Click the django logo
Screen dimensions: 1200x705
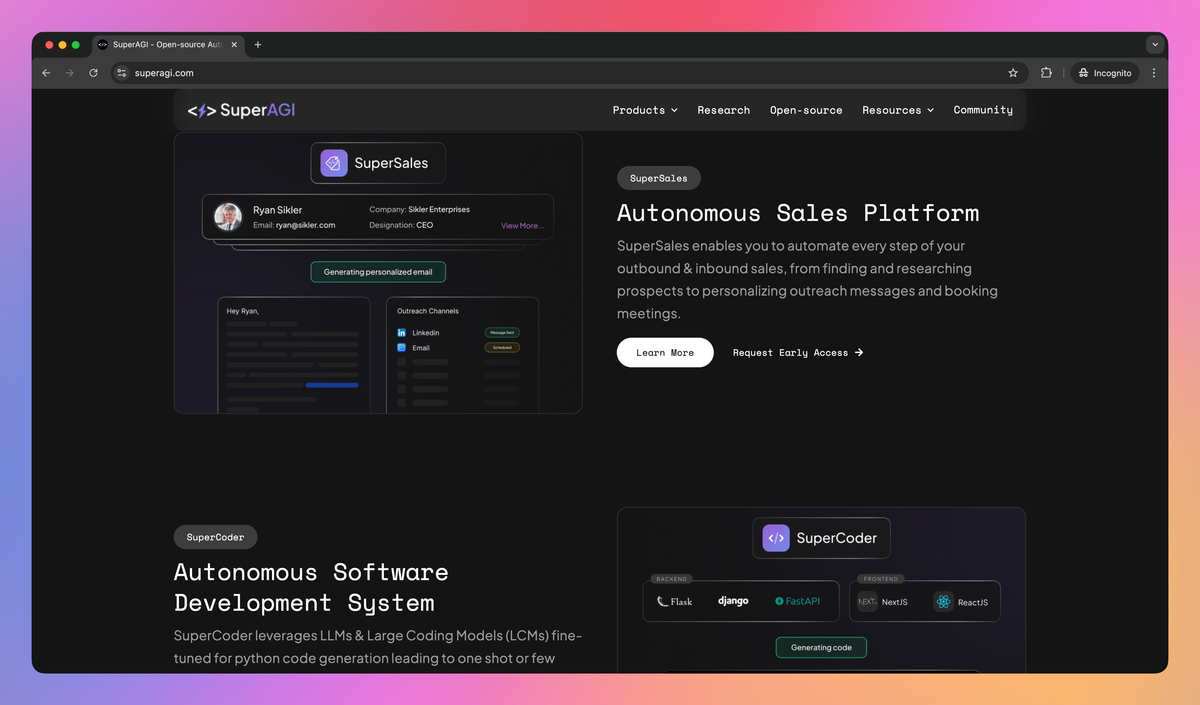733,601
